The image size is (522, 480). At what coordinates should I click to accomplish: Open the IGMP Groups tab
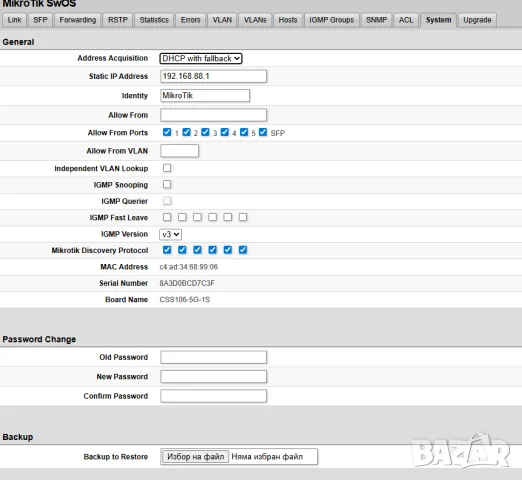pos(331,20)
